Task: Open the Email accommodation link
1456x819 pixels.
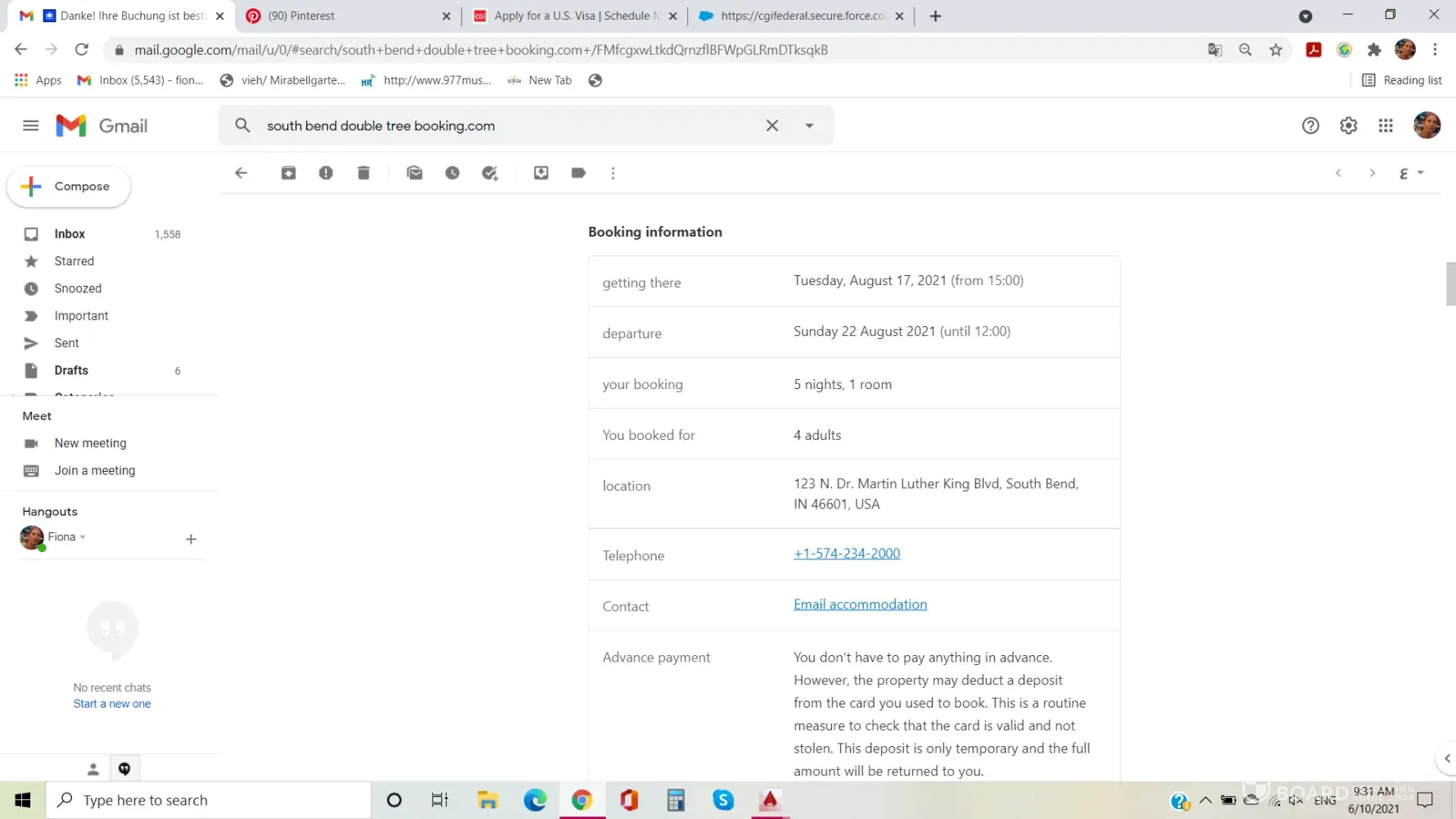Action: 860,604
